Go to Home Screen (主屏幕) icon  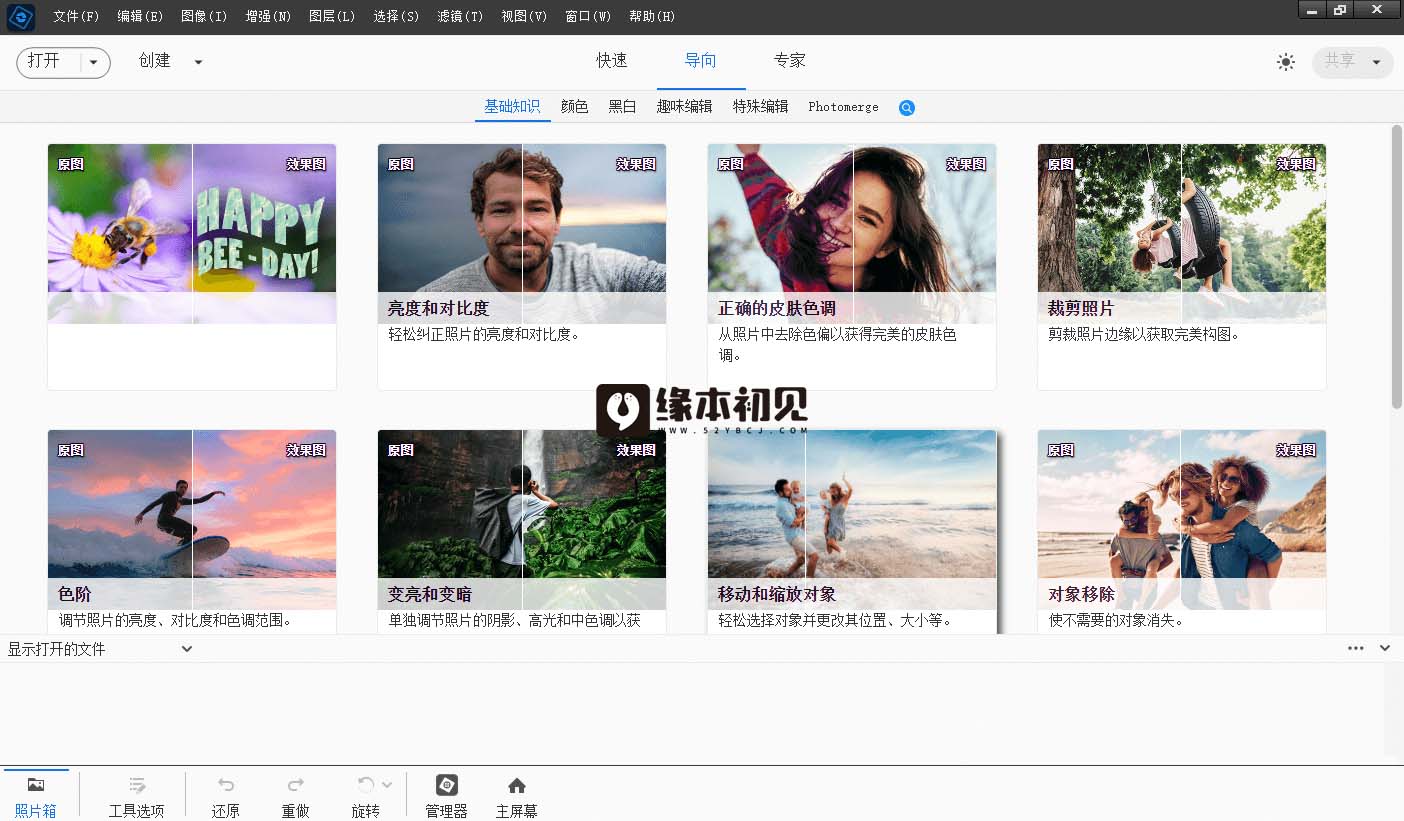point(517,785)
